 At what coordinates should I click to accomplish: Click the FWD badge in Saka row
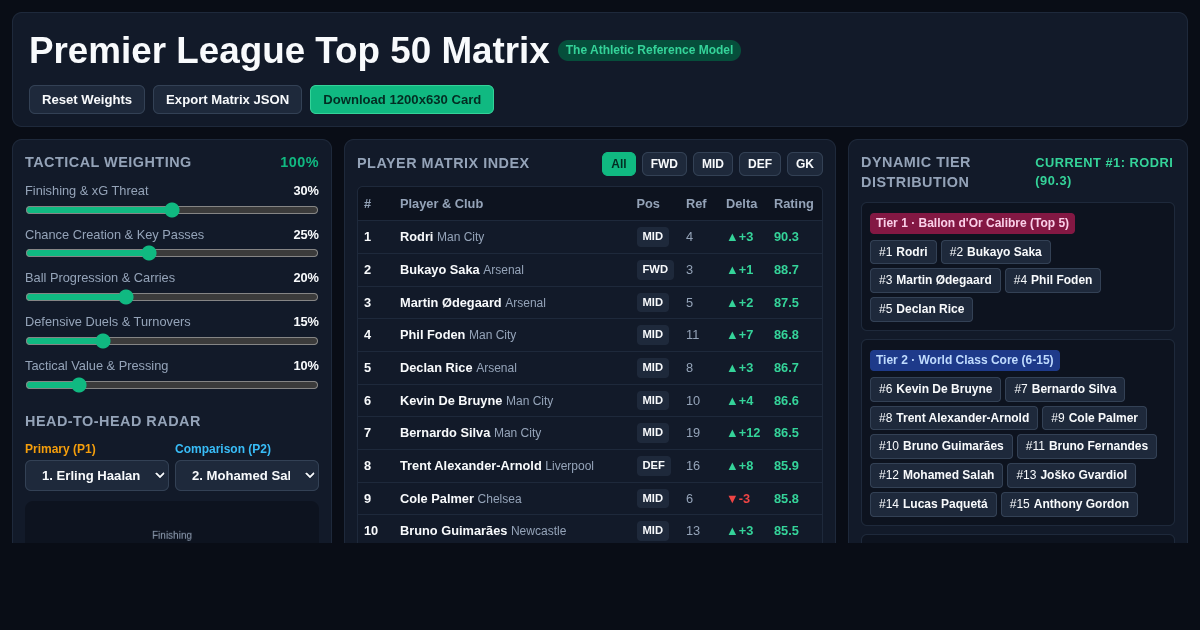[x=655, y=270]
